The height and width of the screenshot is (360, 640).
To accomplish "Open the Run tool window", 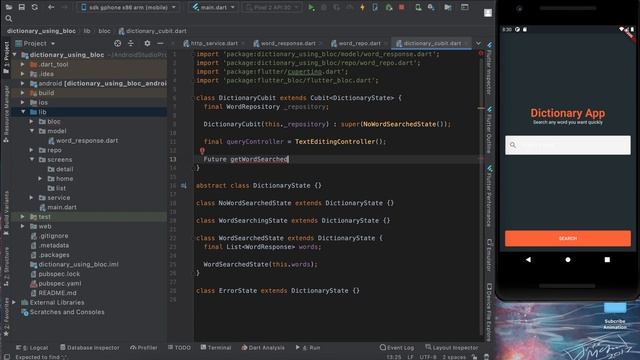I will click(x=308, y=347).
